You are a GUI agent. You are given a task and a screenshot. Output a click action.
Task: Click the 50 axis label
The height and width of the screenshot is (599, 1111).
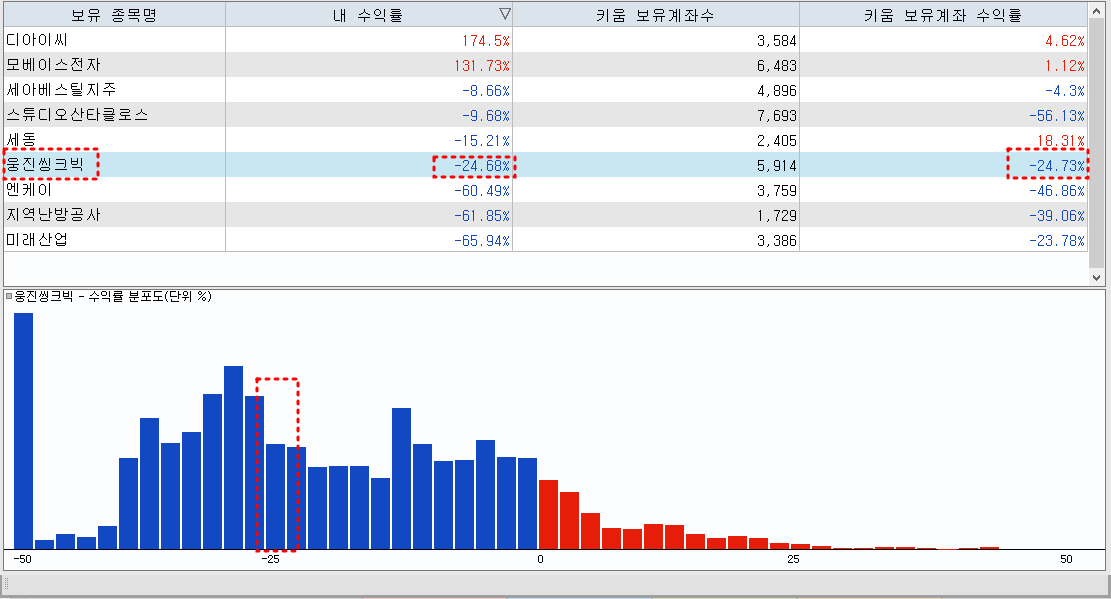tap(1066, 559)
